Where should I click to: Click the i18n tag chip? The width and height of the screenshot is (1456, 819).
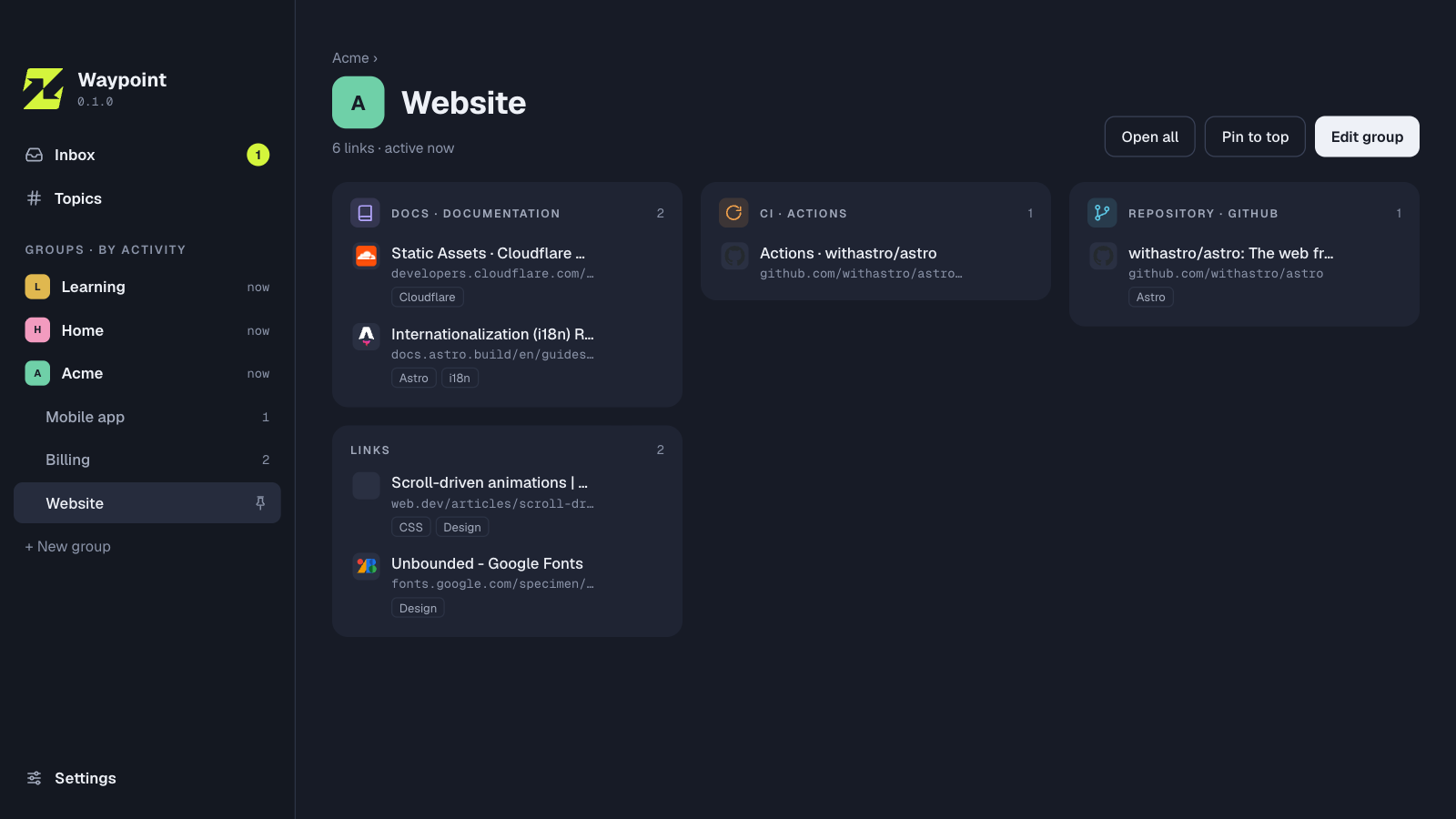click(x=460, y=379)
